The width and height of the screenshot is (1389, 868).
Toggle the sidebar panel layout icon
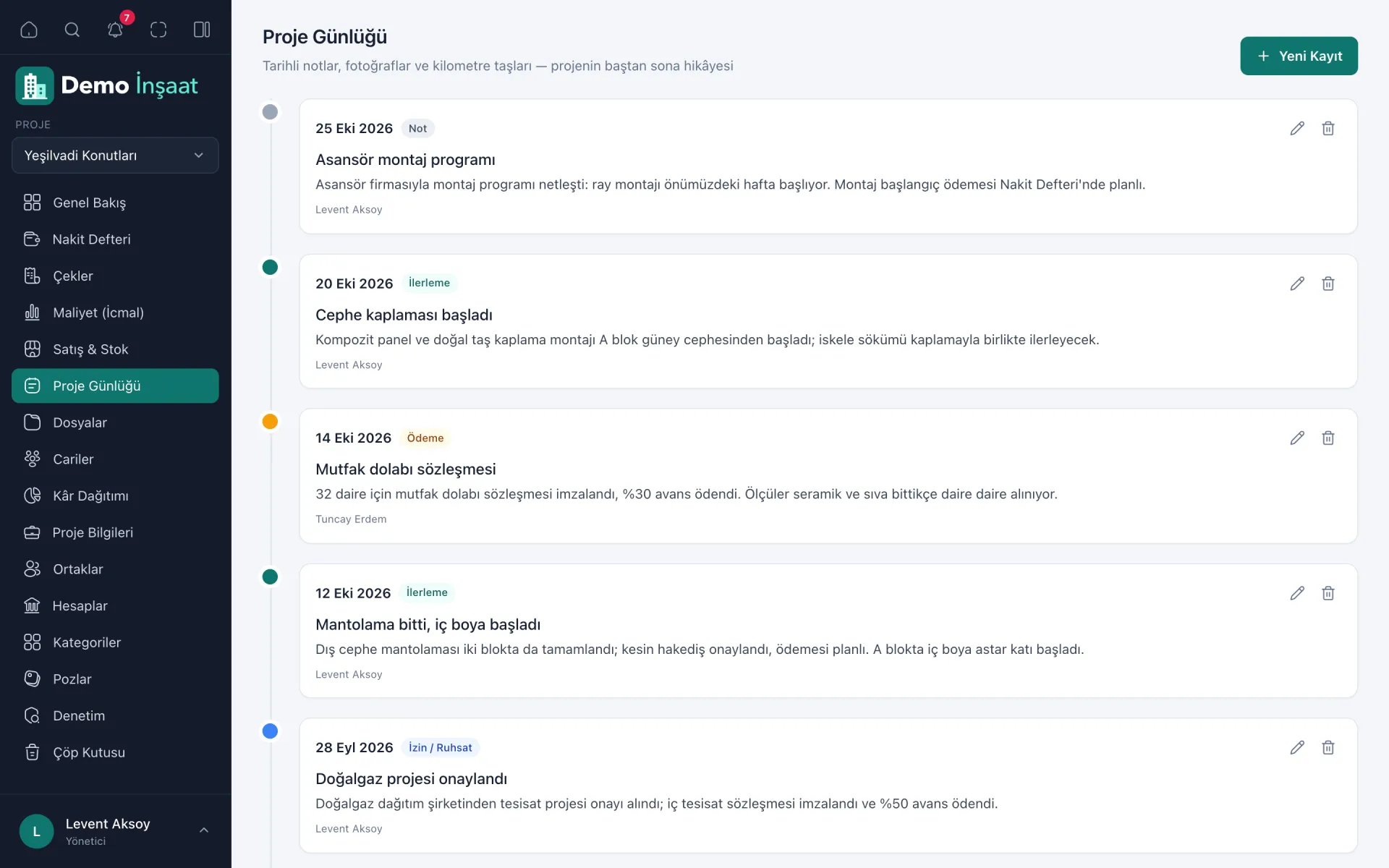coord(202,30)
